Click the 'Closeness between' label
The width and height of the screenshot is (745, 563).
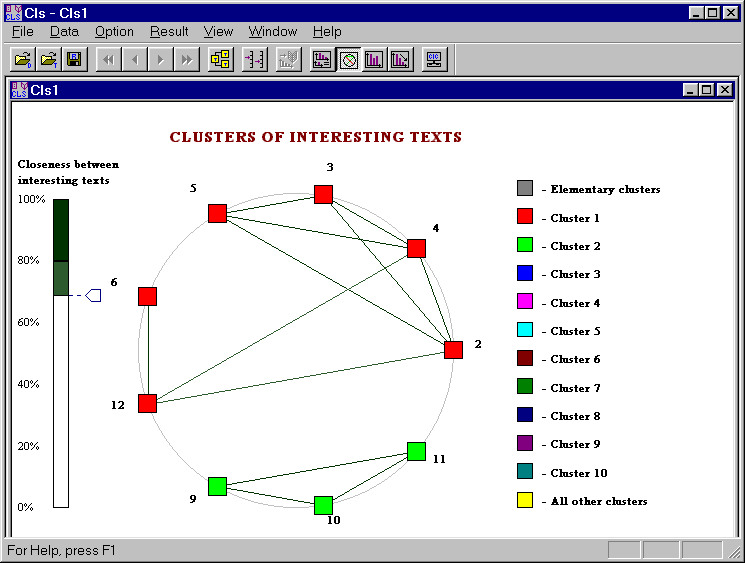pyautogui.click(x=68, y=164)
